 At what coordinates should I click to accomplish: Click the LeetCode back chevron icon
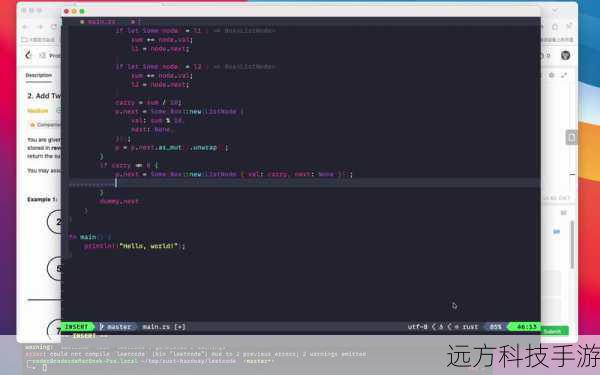[x=28, y=55]
